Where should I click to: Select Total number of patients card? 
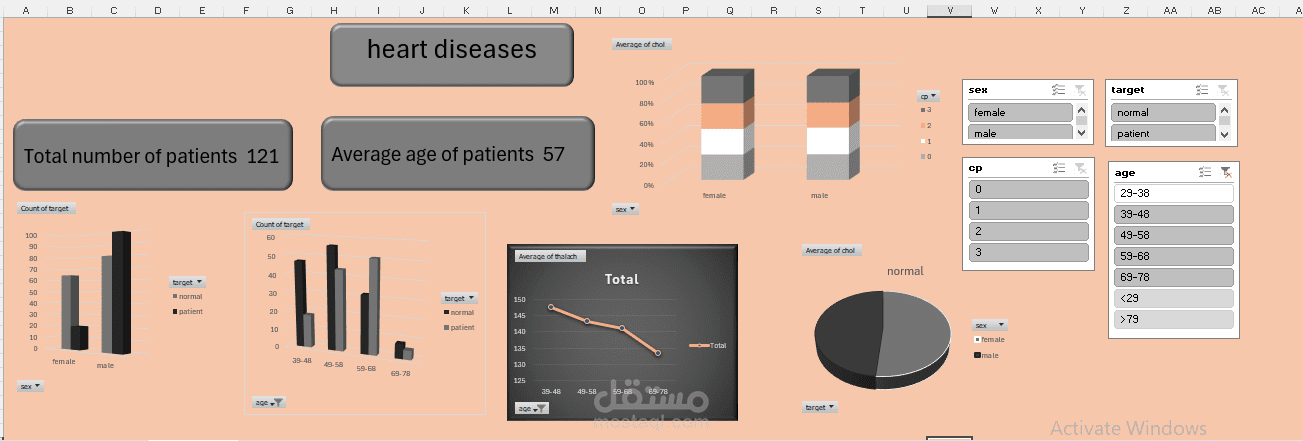pos(153,155)
